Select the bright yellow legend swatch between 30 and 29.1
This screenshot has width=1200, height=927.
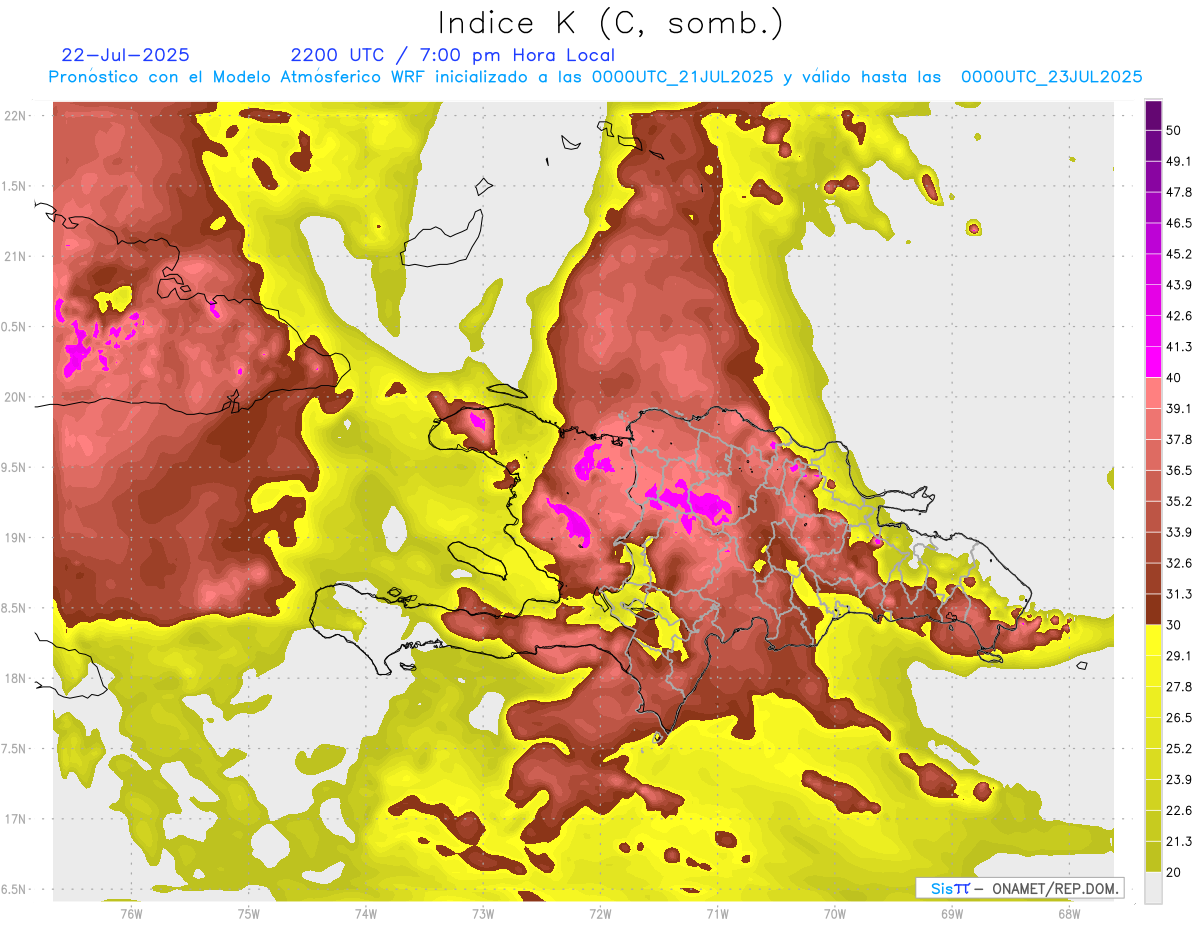tap(1154, 640)
